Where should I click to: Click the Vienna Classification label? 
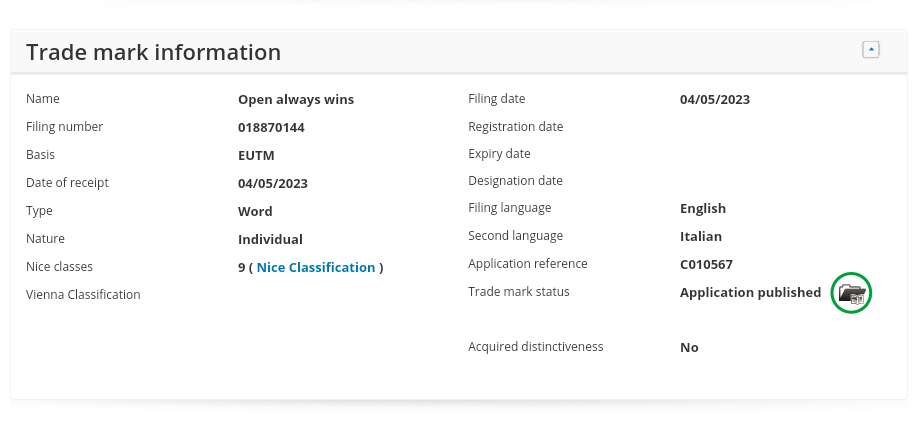83,295
